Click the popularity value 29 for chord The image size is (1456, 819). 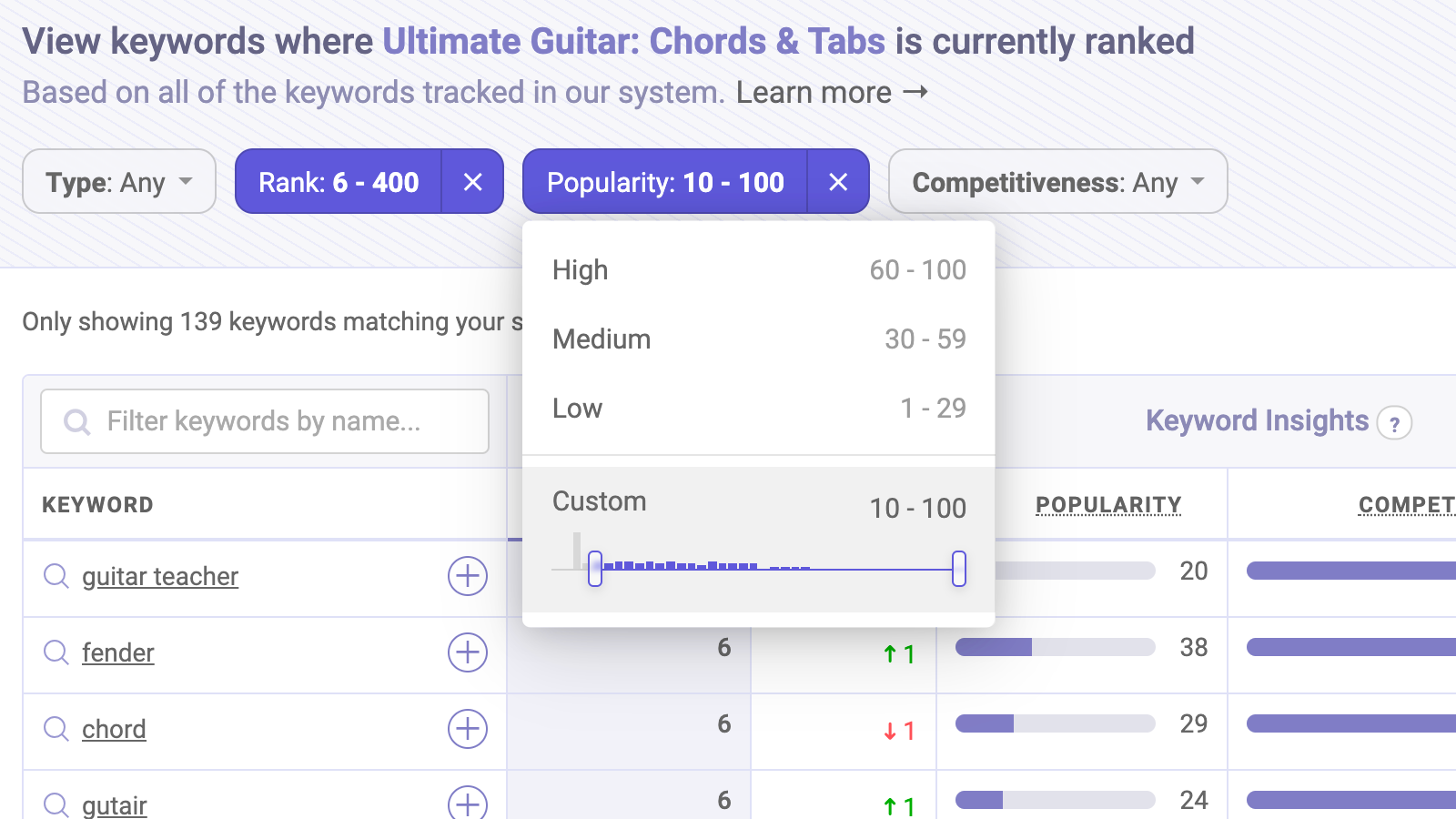pyautogui.click(x=1194, y=724)
